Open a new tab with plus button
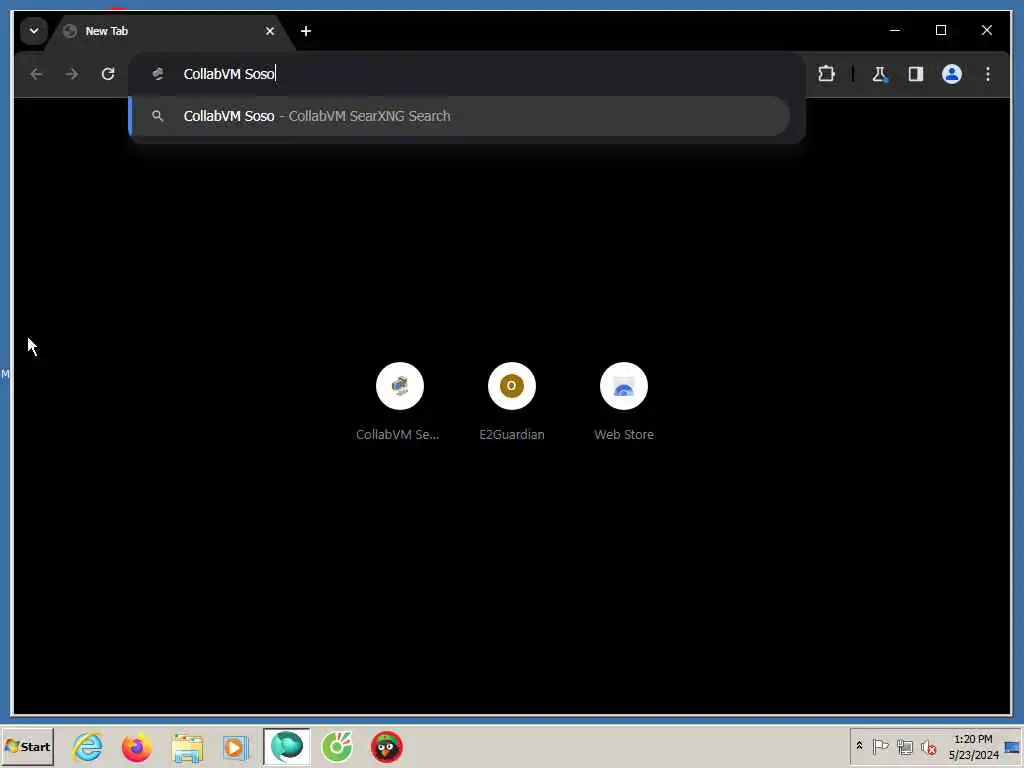 [306, 31]
